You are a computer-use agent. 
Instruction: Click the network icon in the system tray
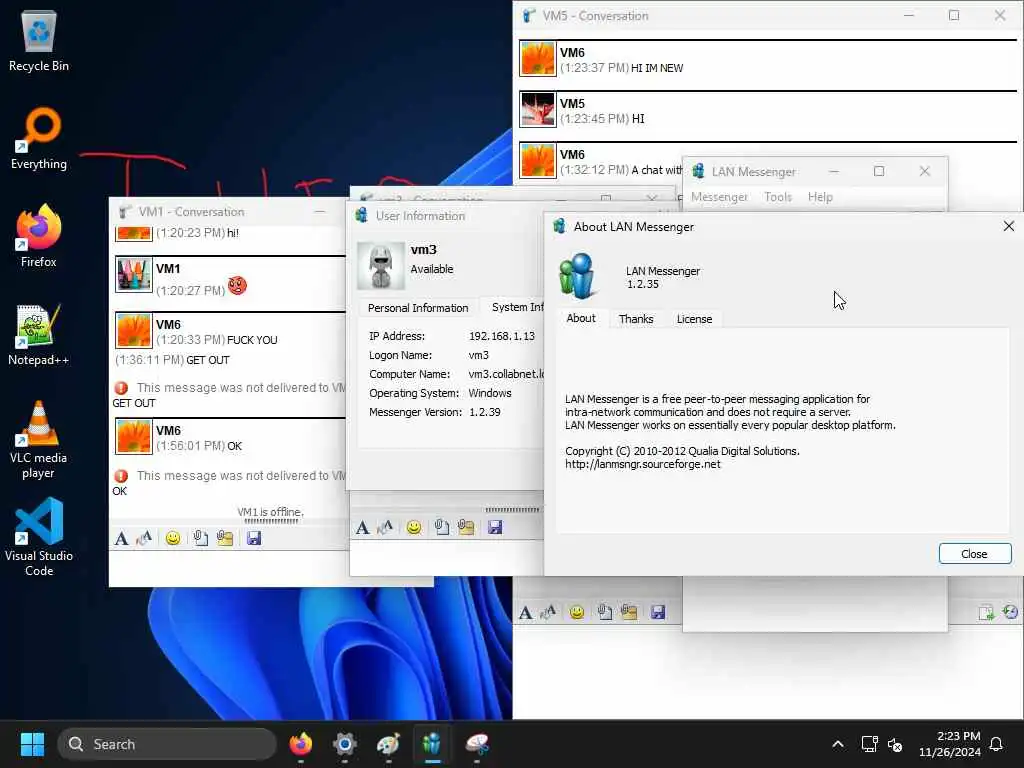pos(870,744)
